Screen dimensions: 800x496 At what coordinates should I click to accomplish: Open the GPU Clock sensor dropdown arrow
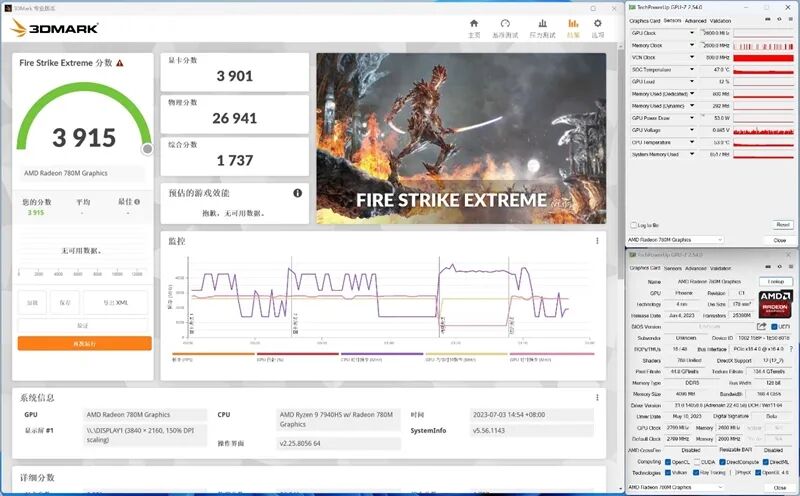coord(692,33)
